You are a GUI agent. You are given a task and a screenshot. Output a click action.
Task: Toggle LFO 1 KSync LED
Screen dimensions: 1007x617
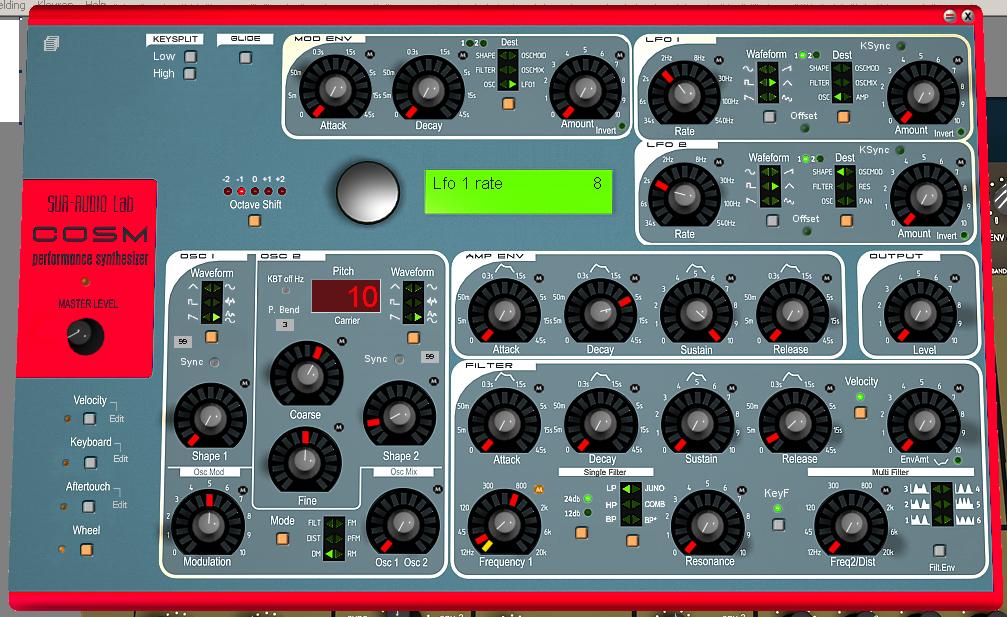click(x=901, y=46)
